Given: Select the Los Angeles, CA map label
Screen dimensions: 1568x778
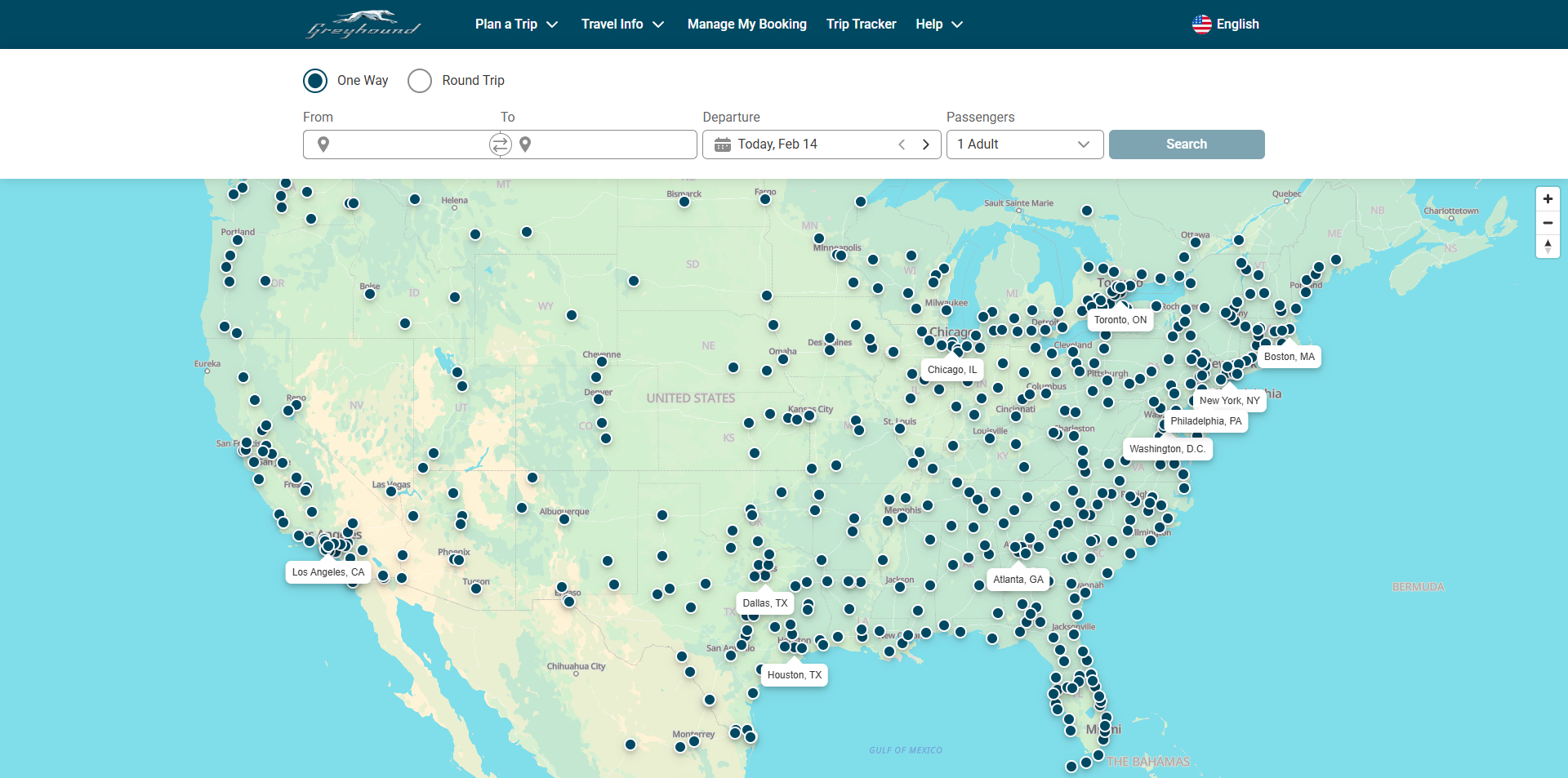Looking at the screenshot, I should tap(328, 572).
